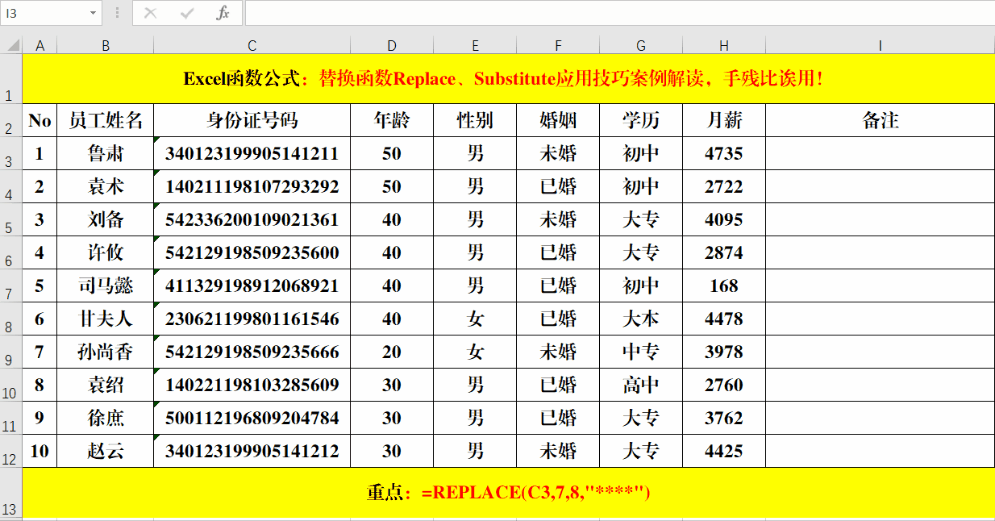The height and width of the screenshot is (521, 995).
Task: Select column C header
Action: [252, 45]
